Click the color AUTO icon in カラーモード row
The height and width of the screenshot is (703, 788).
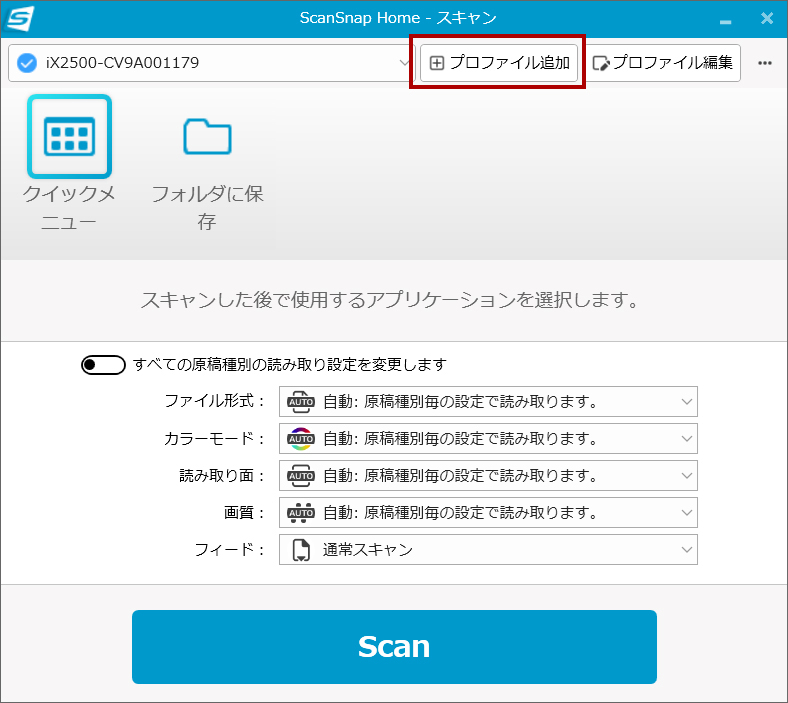301,439
